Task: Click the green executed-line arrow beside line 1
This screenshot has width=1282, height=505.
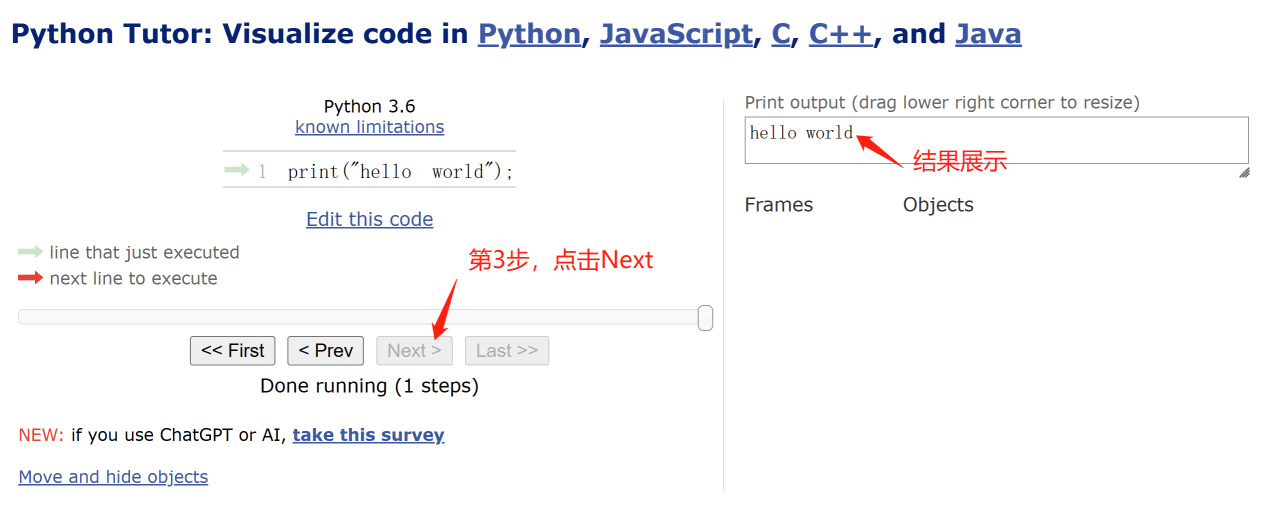Action: pyautogui.click(x=237, y=170)
